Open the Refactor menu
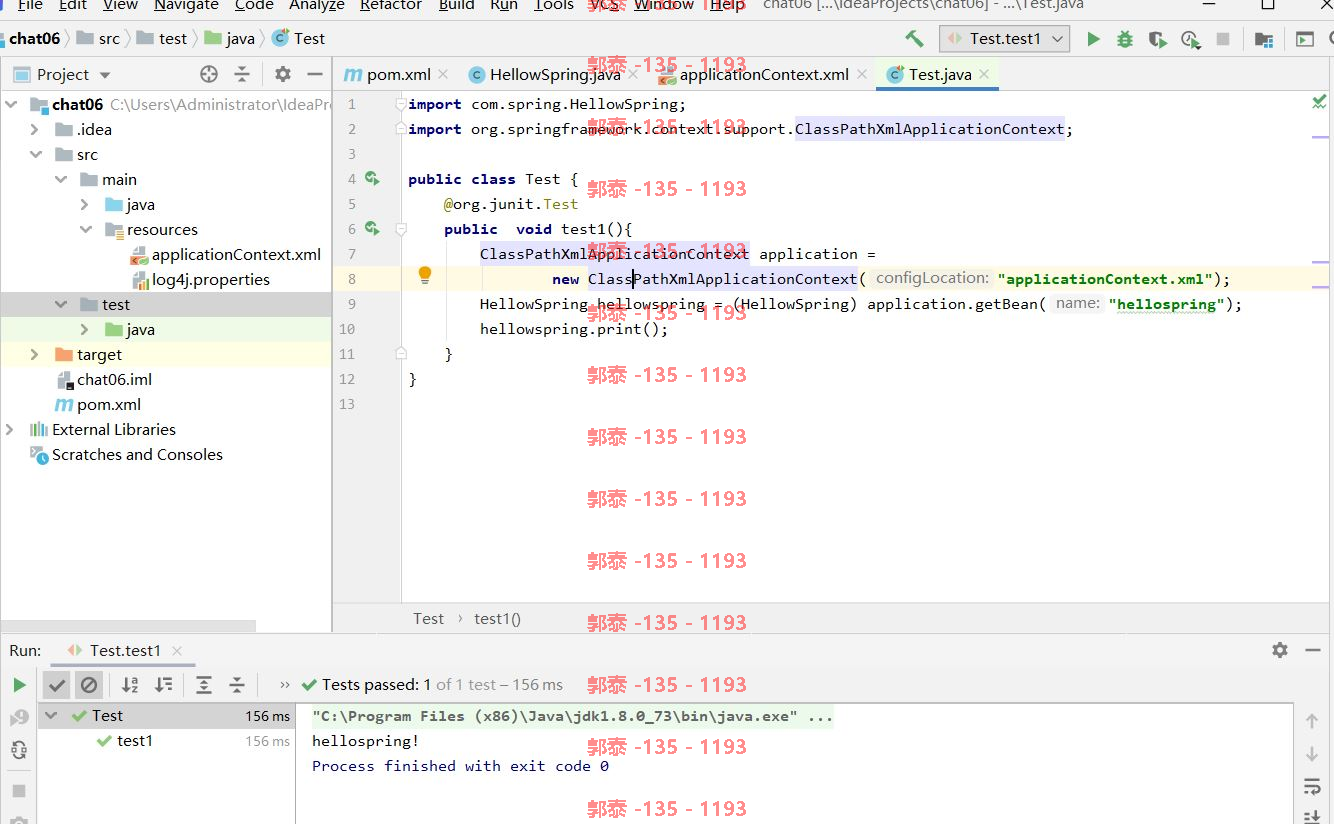The width and height of the screenshot is (1334, 824). tap(391, 5)
